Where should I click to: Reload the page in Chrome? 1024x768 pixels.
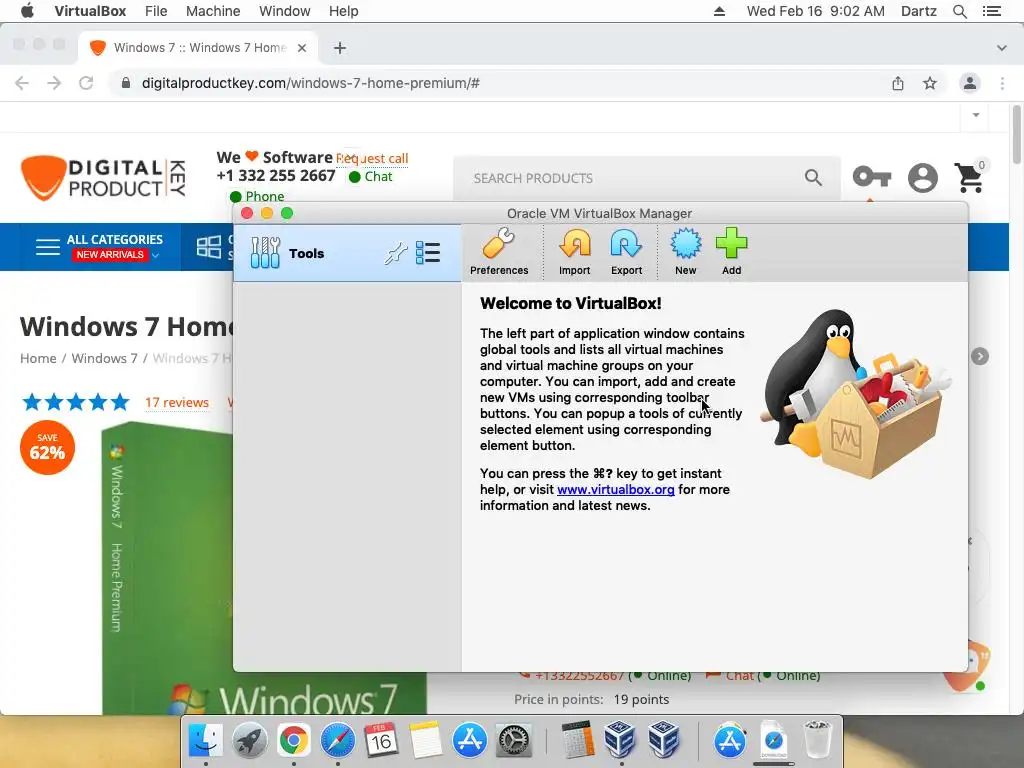point(86,83)
